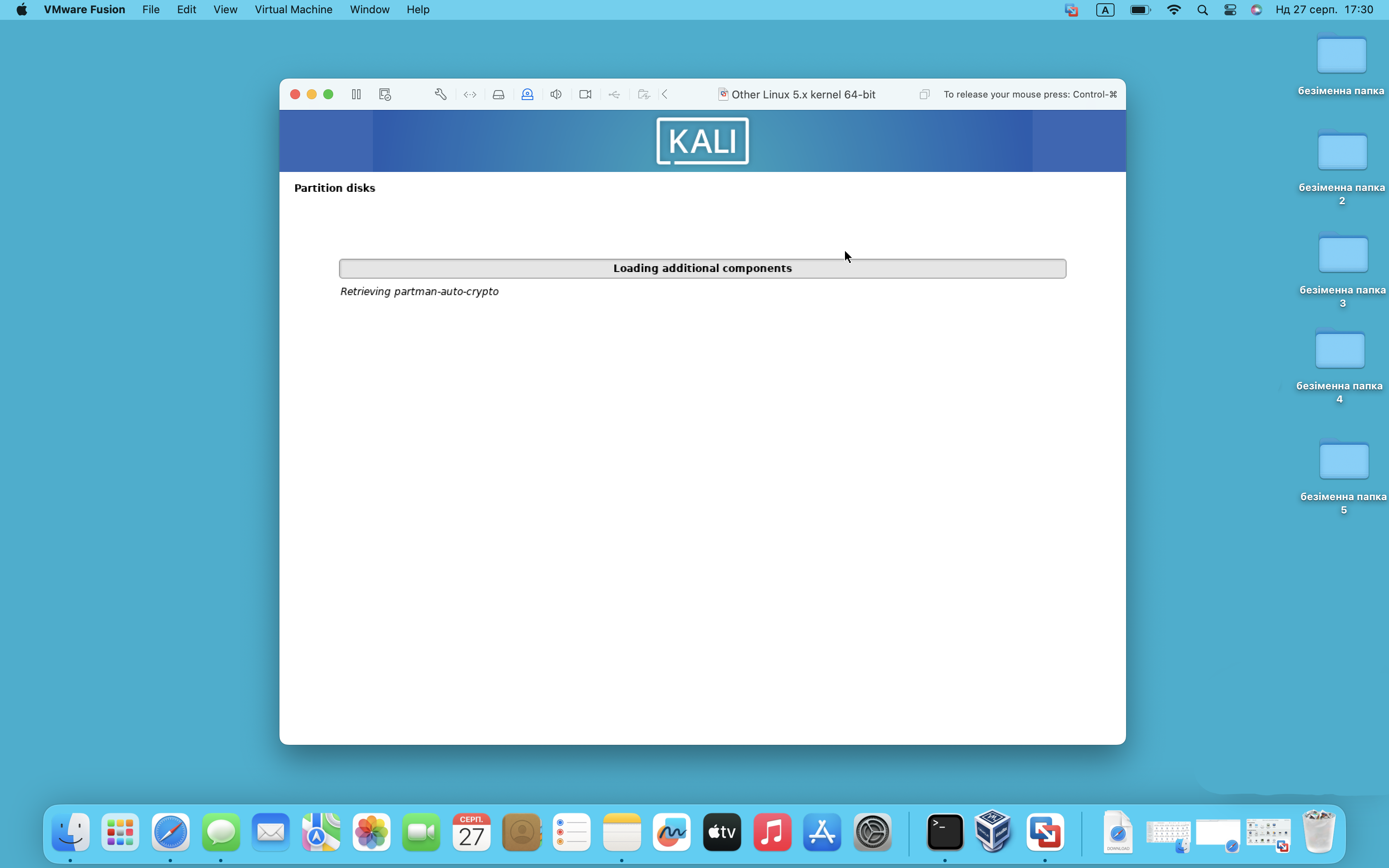Switch to VMware Fusion in the Dock

point(1045,832)
